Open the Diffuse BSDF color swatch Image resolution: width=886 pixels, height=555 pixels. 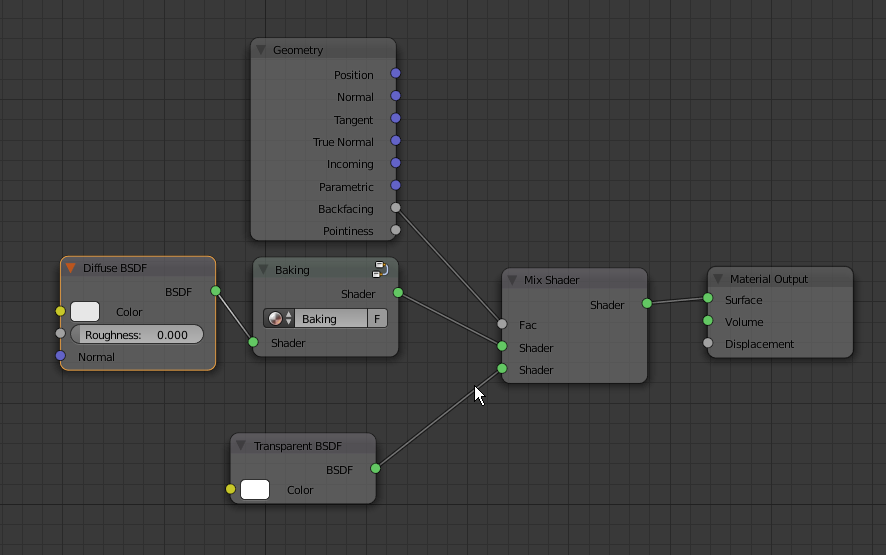pyautogui.click(x=85, y=311)
